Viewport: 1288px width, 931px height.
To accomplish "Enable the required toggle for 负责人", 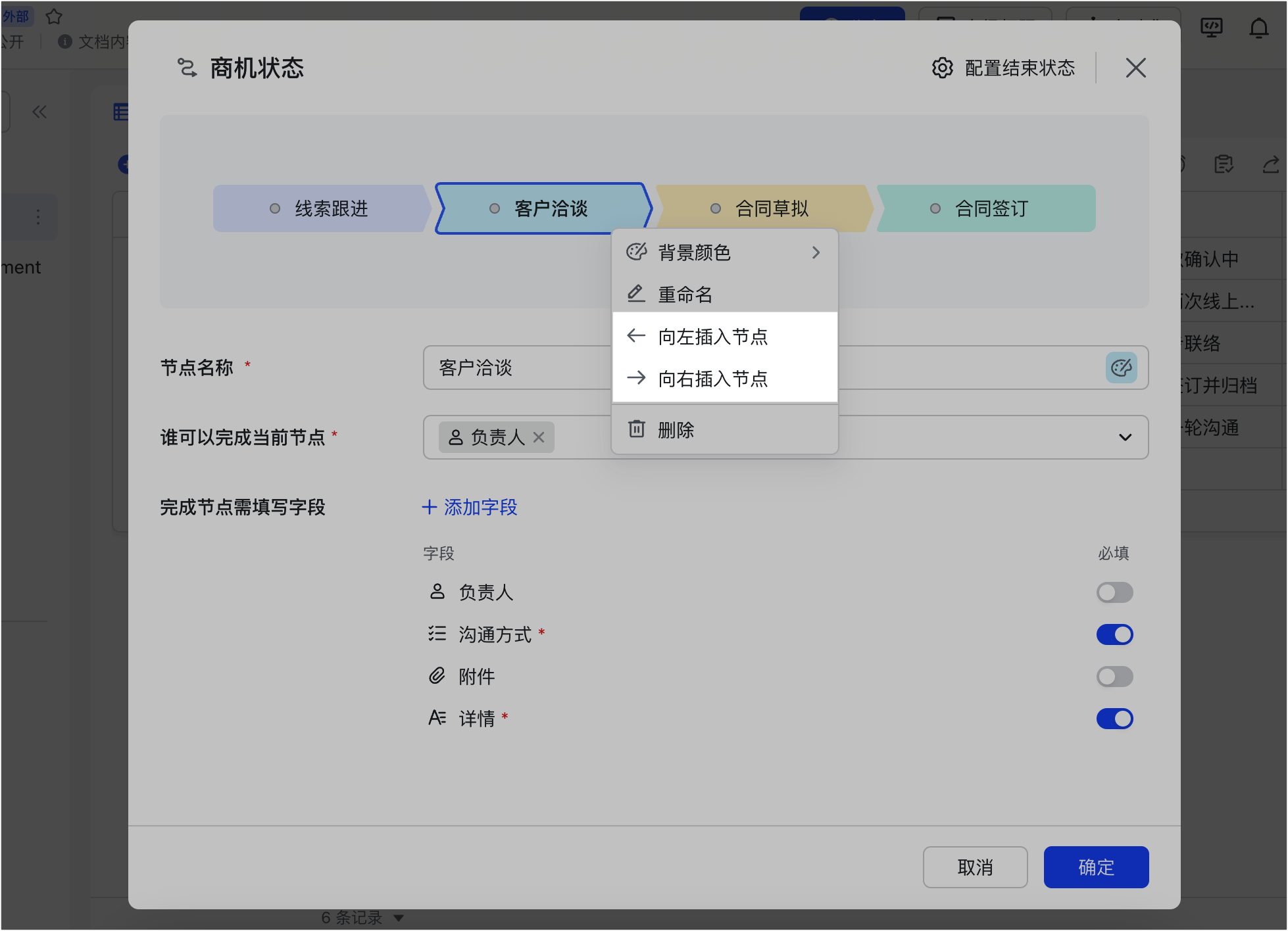I will tap(1114, 592).
